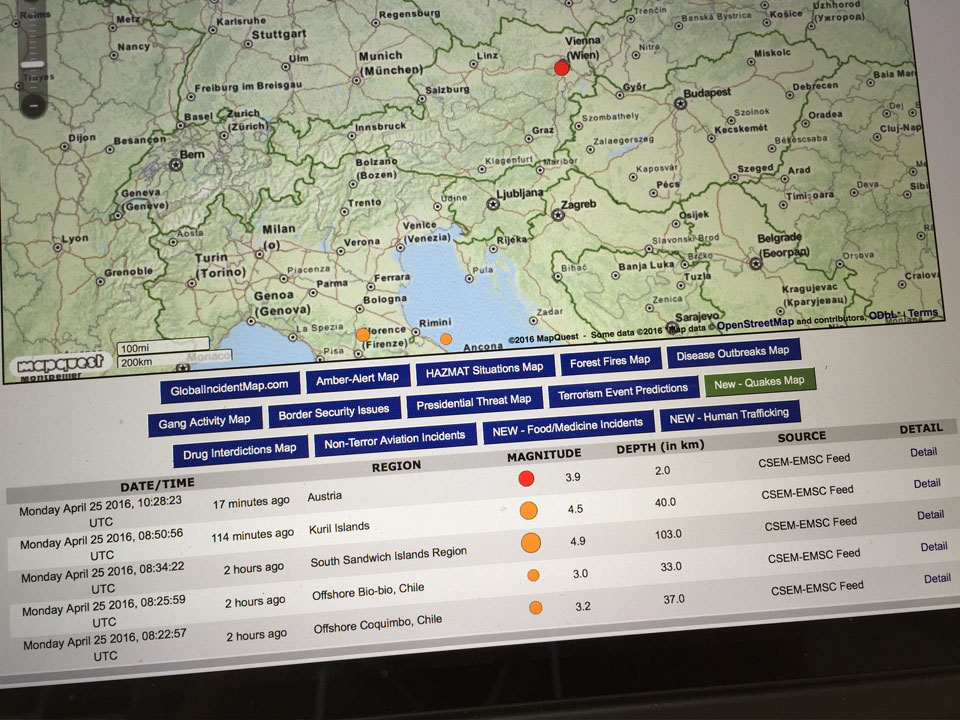Click the red quake marker near Vienna
This screenshot has height=720, width=960.
coord(561,67)
